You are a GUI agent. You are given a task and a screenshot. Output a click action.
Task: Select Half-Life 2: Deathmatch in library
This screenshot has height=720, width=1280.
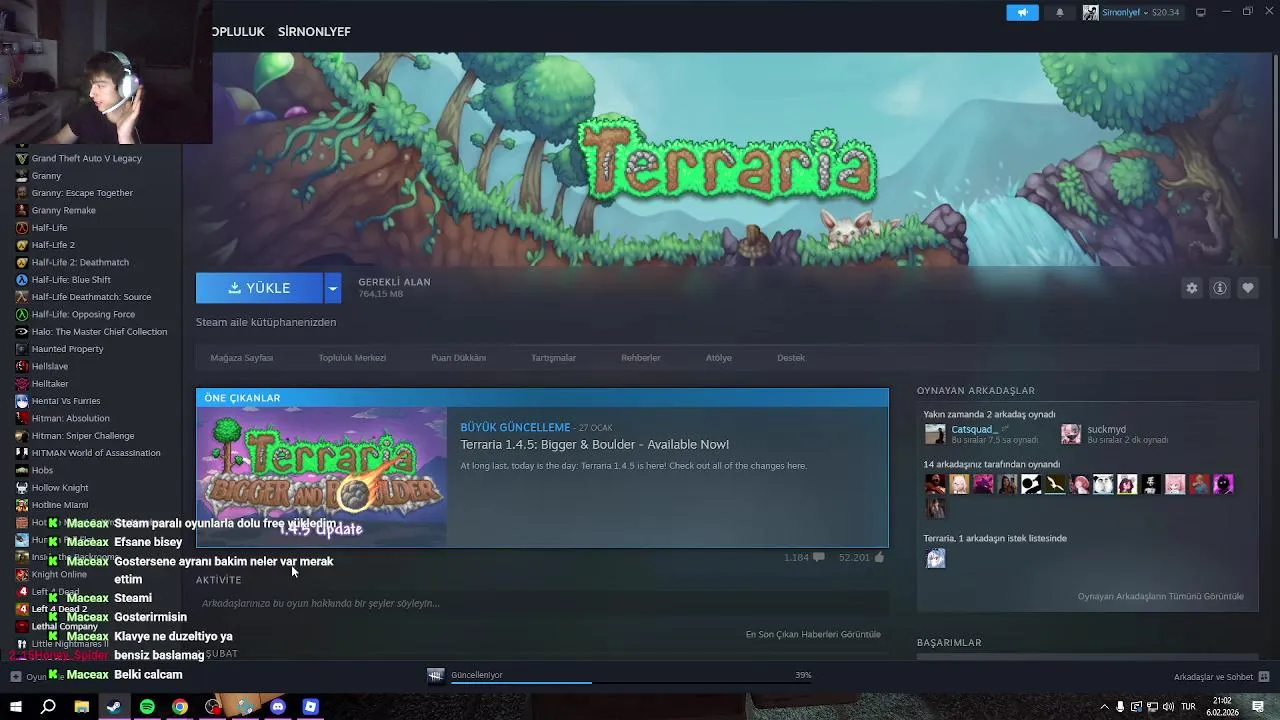click(x=80, y=263)
